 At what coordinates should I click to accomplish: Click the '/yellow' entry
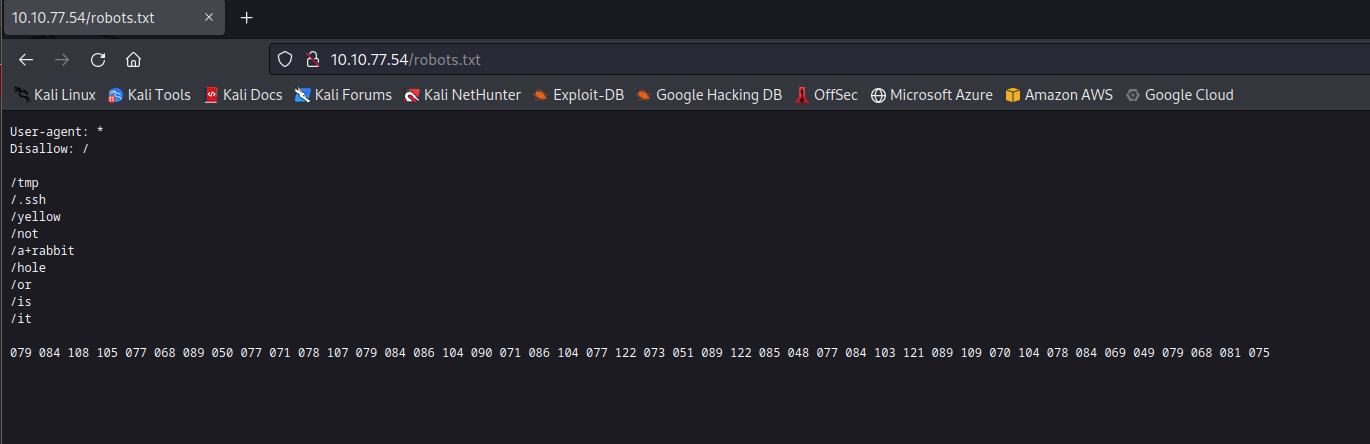pos(35,216)
